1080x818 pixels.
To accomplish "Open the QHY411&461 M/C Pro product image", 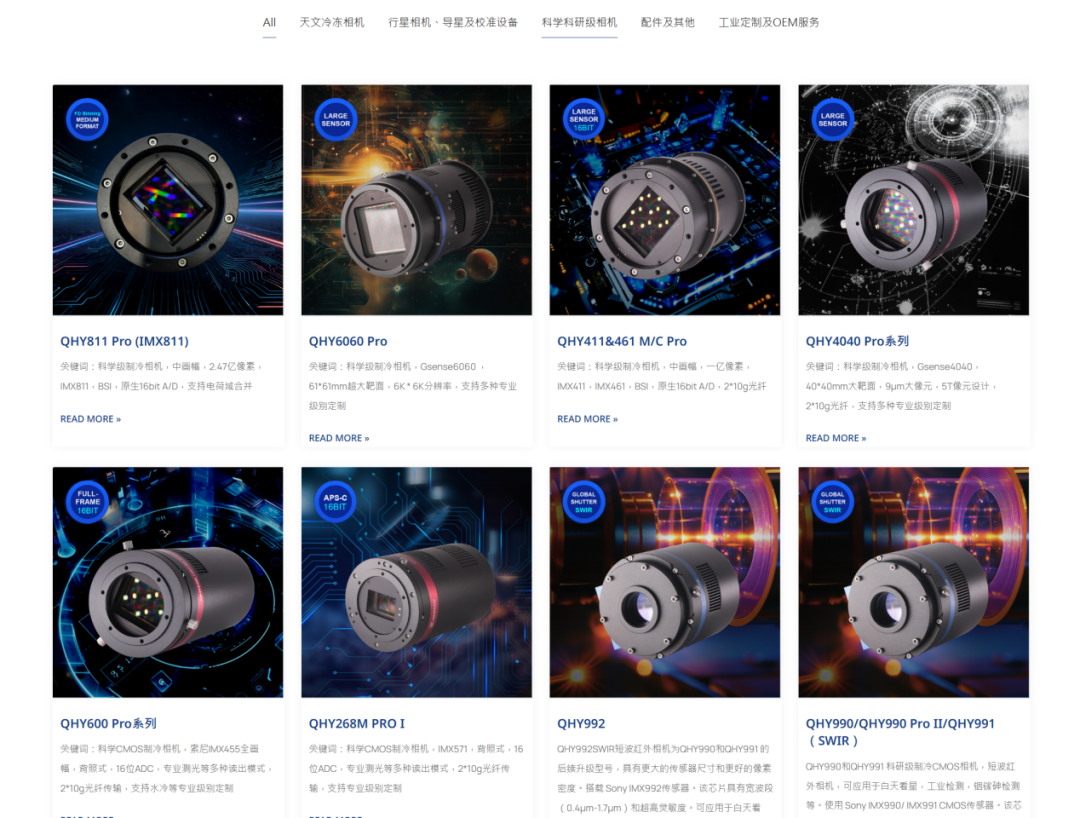I will pyautogui.click(x=665, y=200).
